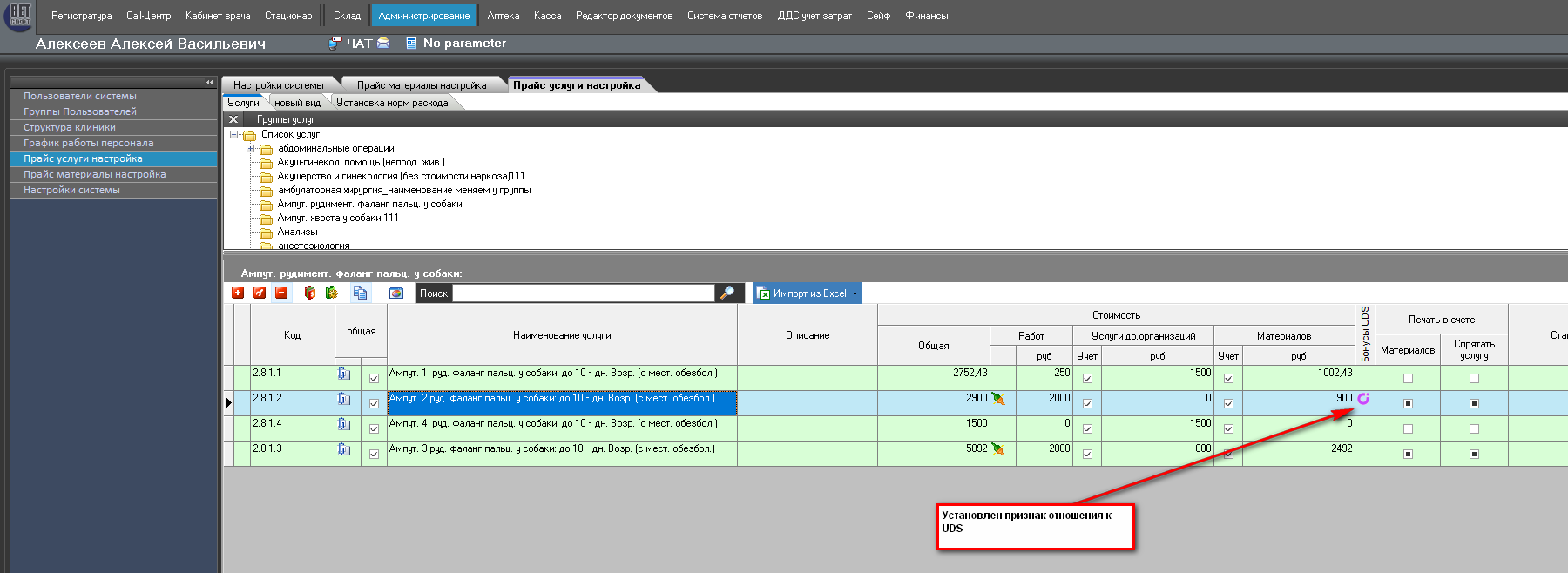Click the book icon in row 2.8.1.1
The width and height of the screenshot is (1568, 573).
[x=344, y=374]
